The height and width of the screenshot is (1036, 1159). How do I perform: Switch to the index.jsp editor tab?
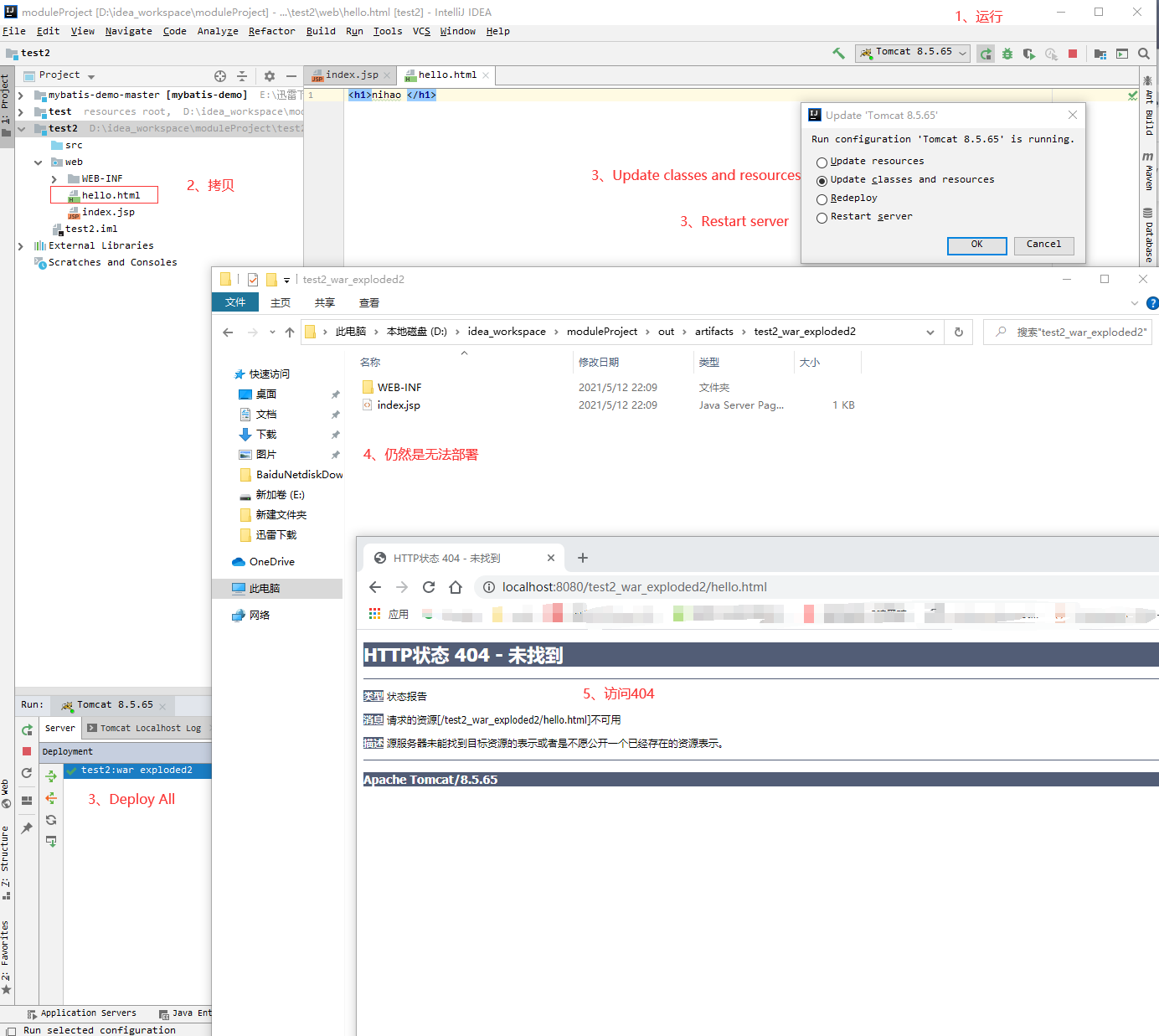point(352,75)
